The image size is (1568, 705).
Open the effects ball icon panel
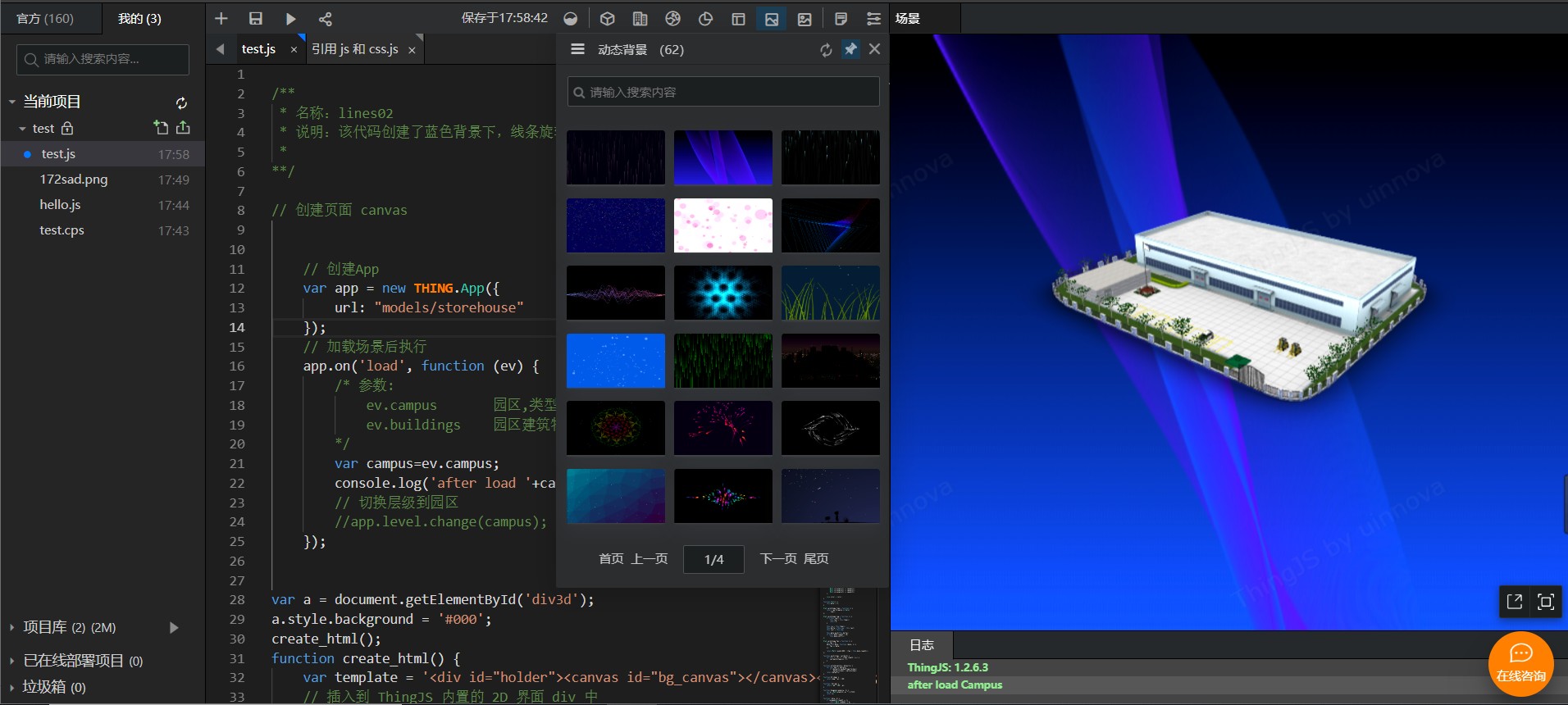673,18
